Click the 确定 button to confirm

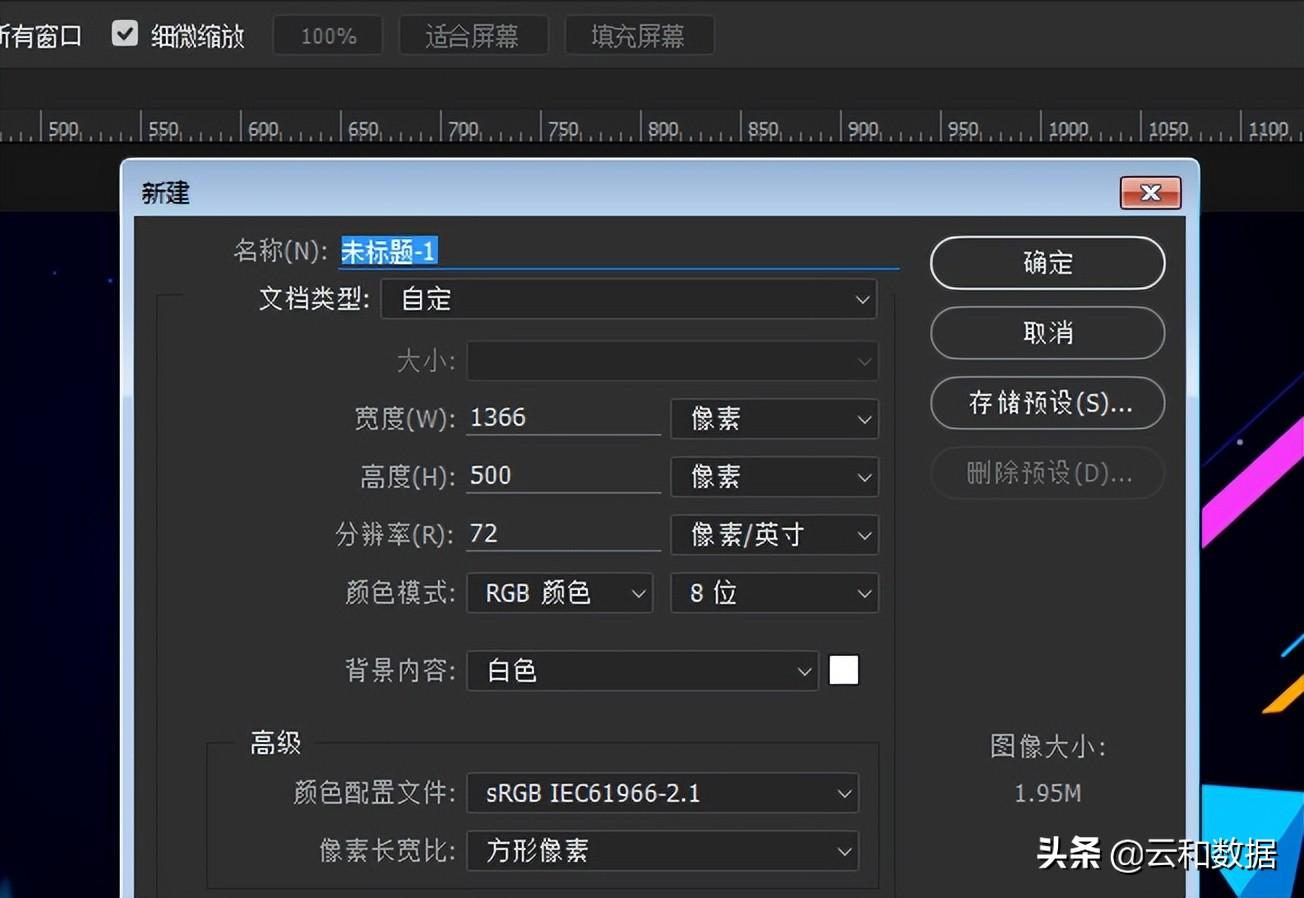[1046, 263]
